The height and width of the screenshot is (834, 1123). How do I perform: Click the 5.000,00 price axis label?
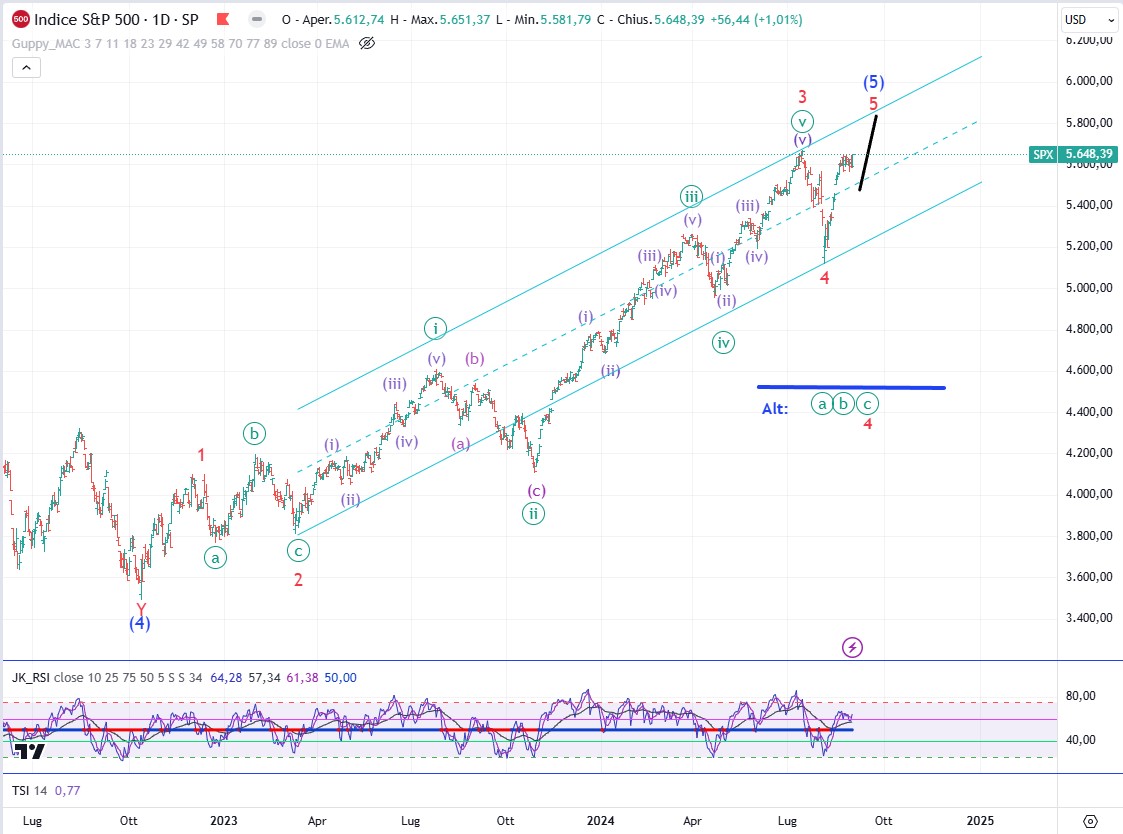click(x=1089, y=288)
